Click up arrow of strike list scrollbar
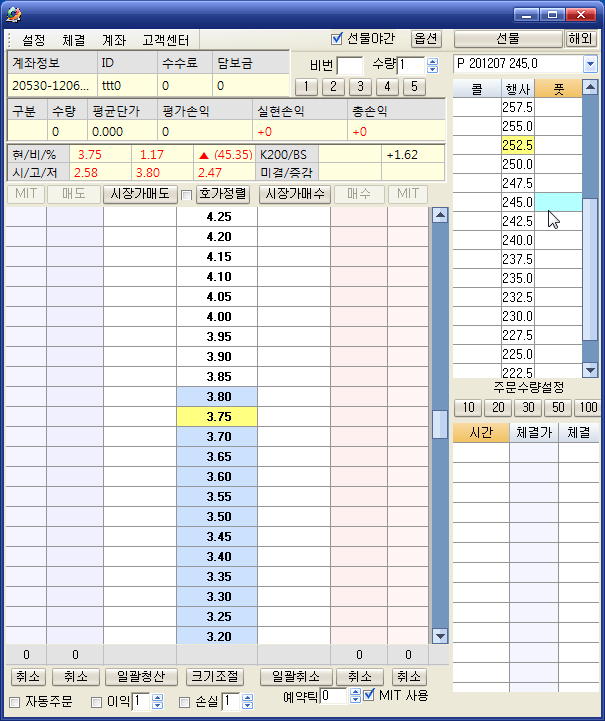Viewport: 605px width, 721px height. pos(590,87)
